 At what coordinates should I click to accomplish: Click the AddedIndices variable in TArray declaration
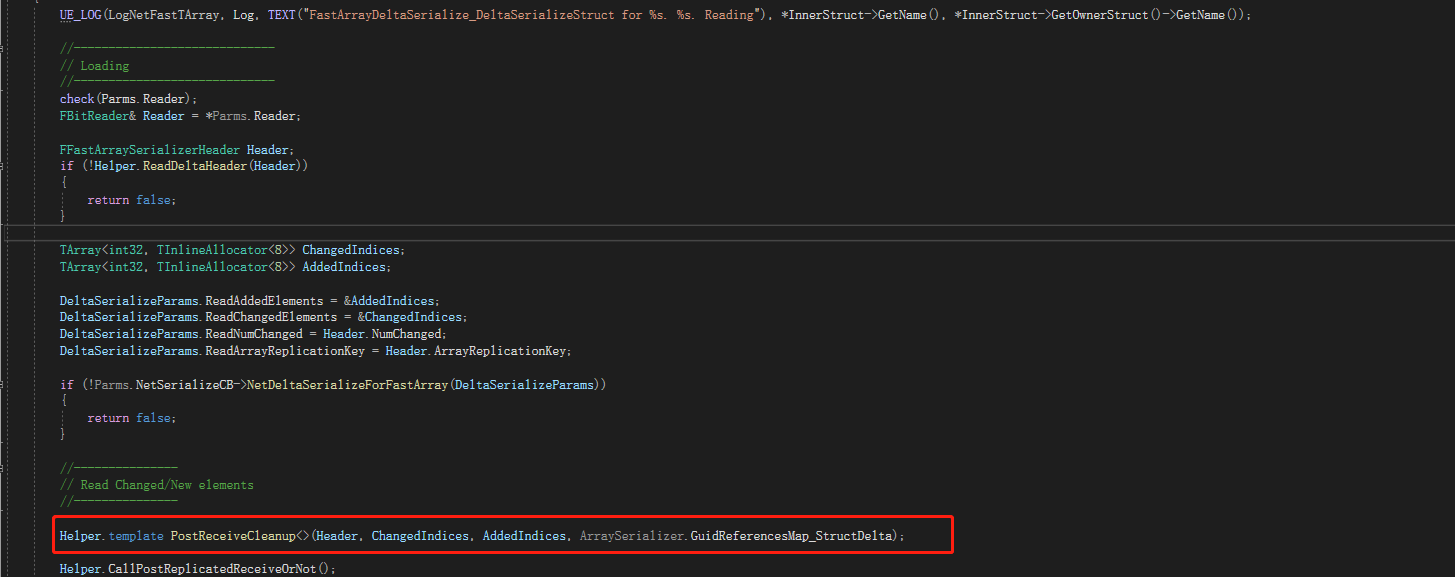click(x=346, y=267)
